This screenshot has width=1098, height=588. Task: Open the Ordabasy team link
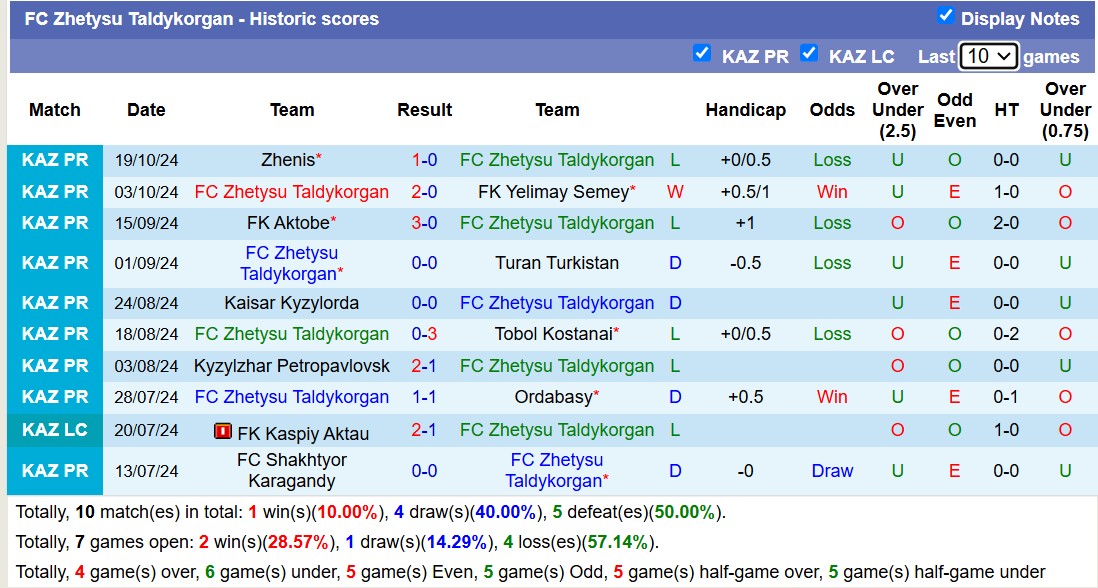click(552, 398)
